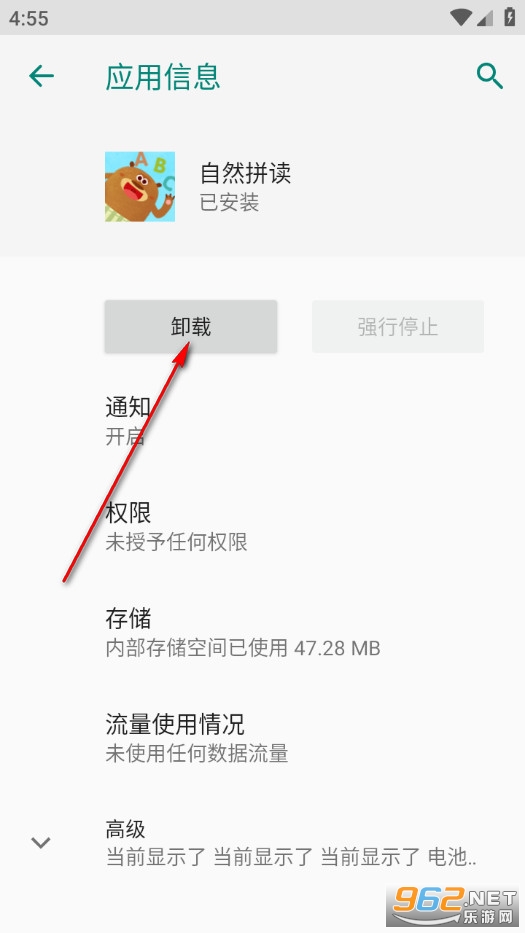This screenshot has width=525, height=933.
Task: Tap the Wi-Fi status icon
Action: click(x=460, y=18)
